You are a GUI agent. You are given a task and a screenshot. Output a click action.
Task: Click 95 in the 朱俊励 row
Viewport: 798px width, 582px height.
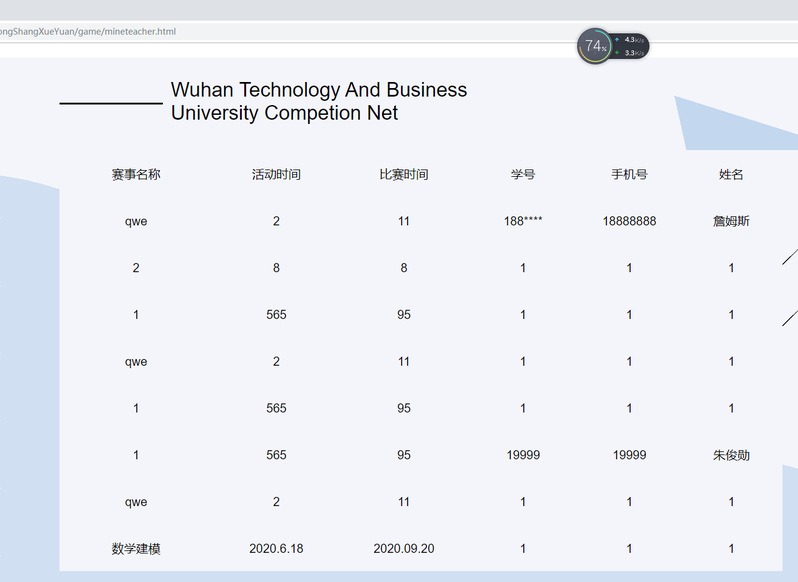point(404,455)
